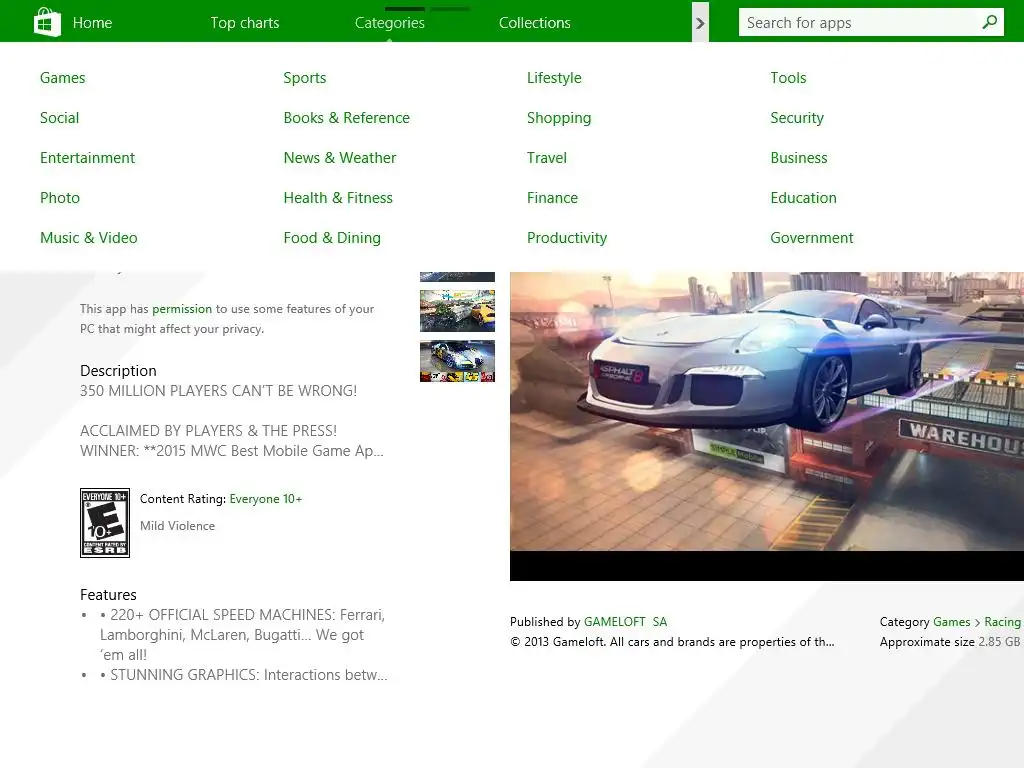Choose the Social category
Screen dimensions: 1024x768
coord(59,118)
